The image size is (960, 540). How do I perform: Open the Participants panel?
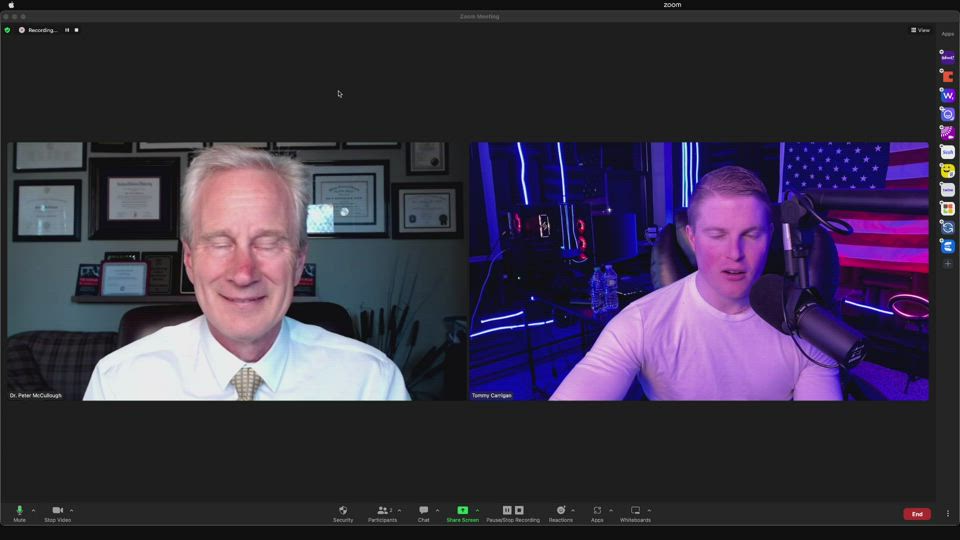(382, 511)
